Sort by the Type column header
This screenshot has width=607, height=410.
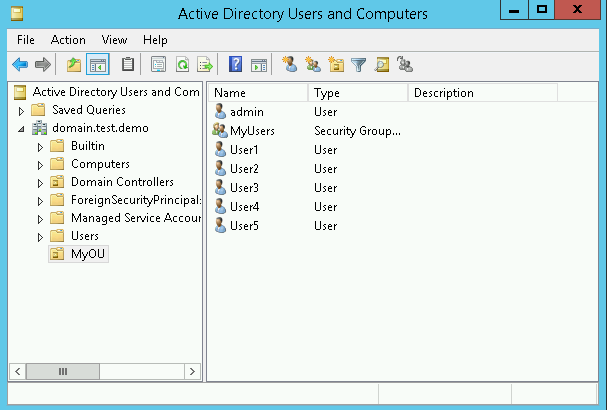[358, 93]
